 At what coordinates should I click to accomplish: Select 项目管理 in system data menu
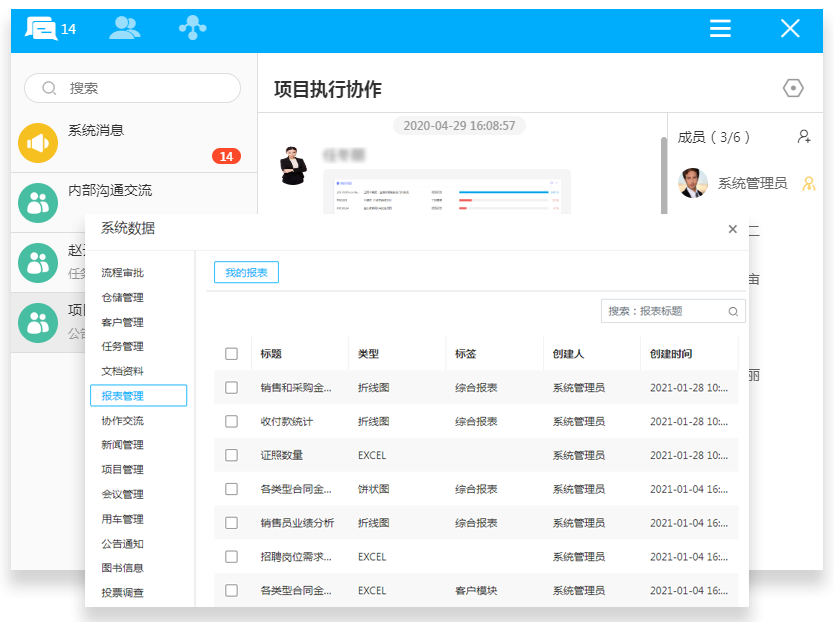coord(122,470)
